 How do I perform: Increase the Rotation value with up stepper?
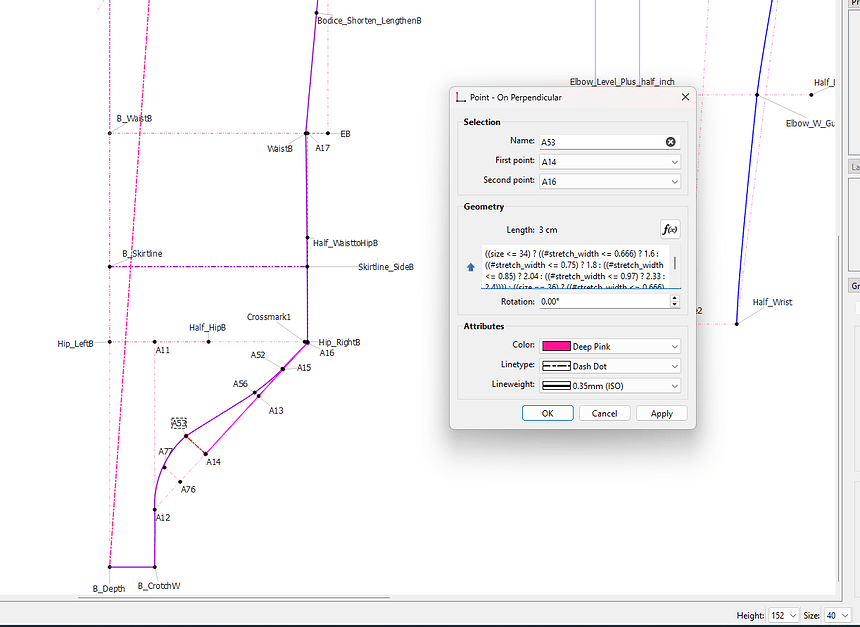pyautogui.click(x=674, y=297)
